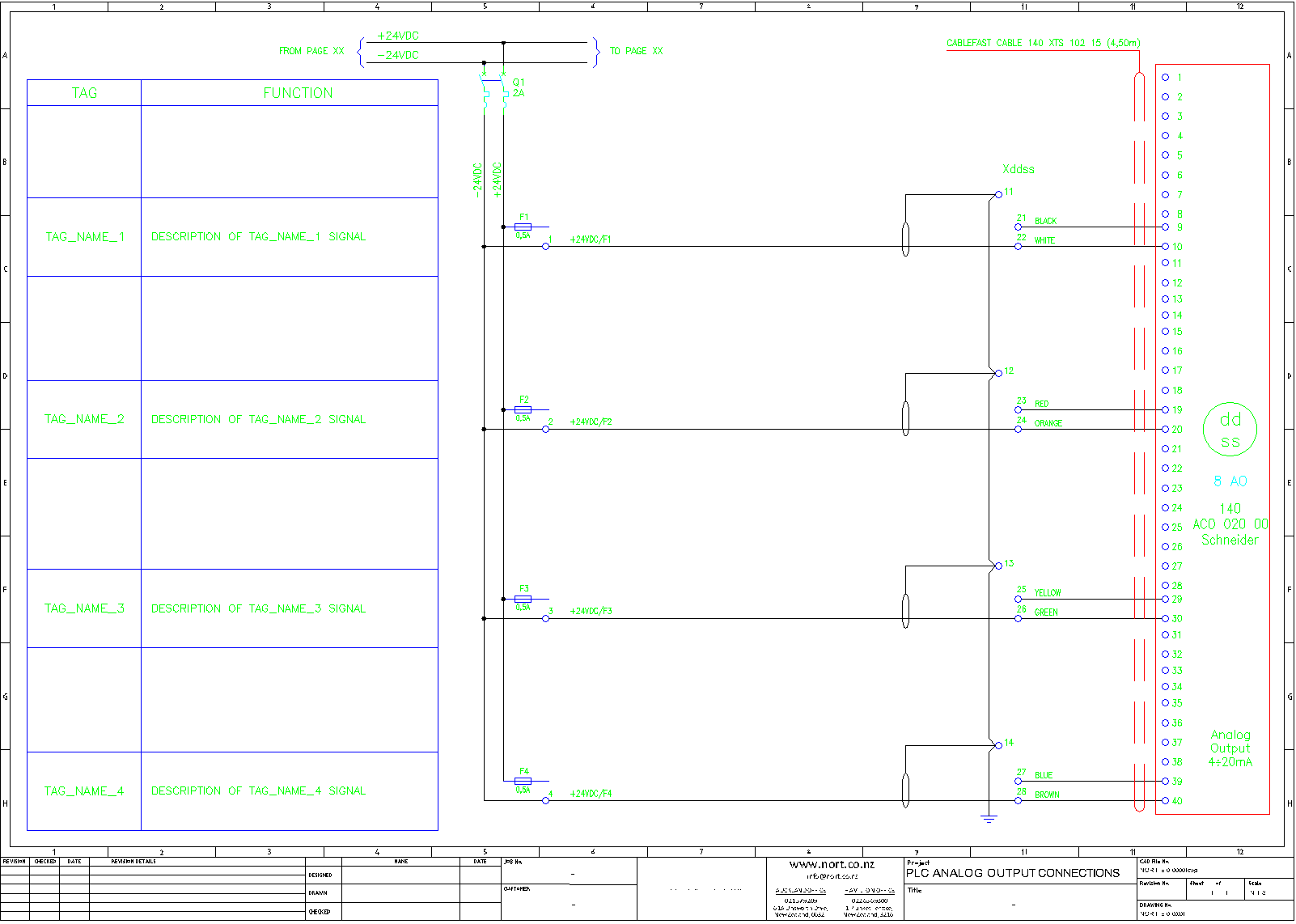The image size is (1296, 924).
Task: Click the F4 fuse symbol
Action: pos(523,782)
